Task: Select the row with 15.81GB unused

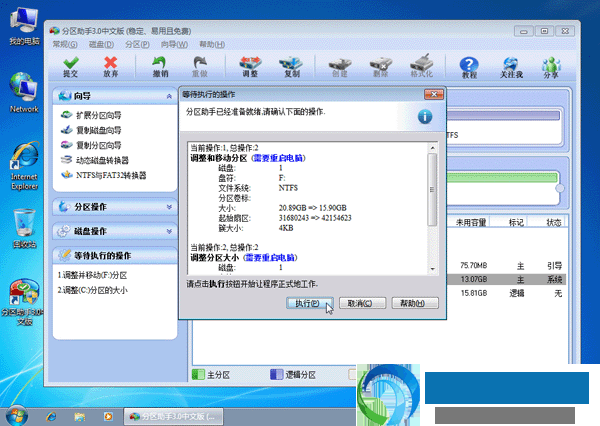Action: tap(507, 293)
